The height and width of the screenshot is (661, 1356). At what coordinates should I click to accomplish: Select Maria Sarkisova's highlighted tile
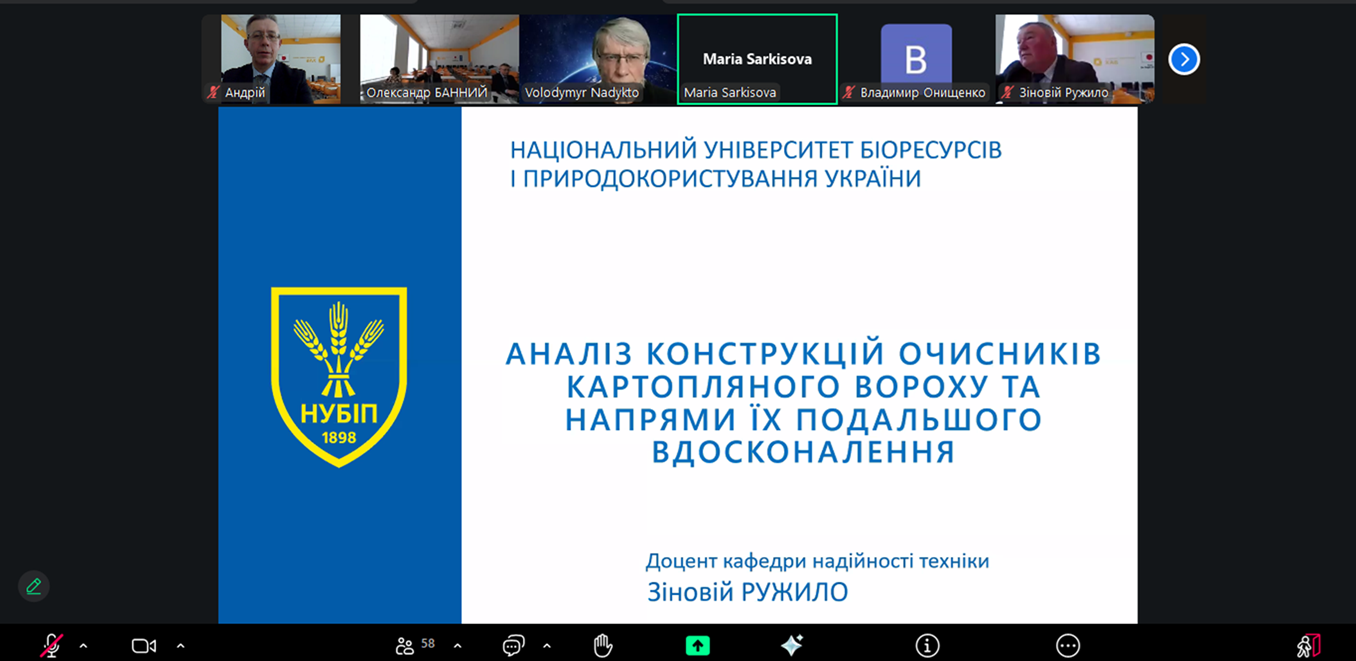[x=757, y=59]
